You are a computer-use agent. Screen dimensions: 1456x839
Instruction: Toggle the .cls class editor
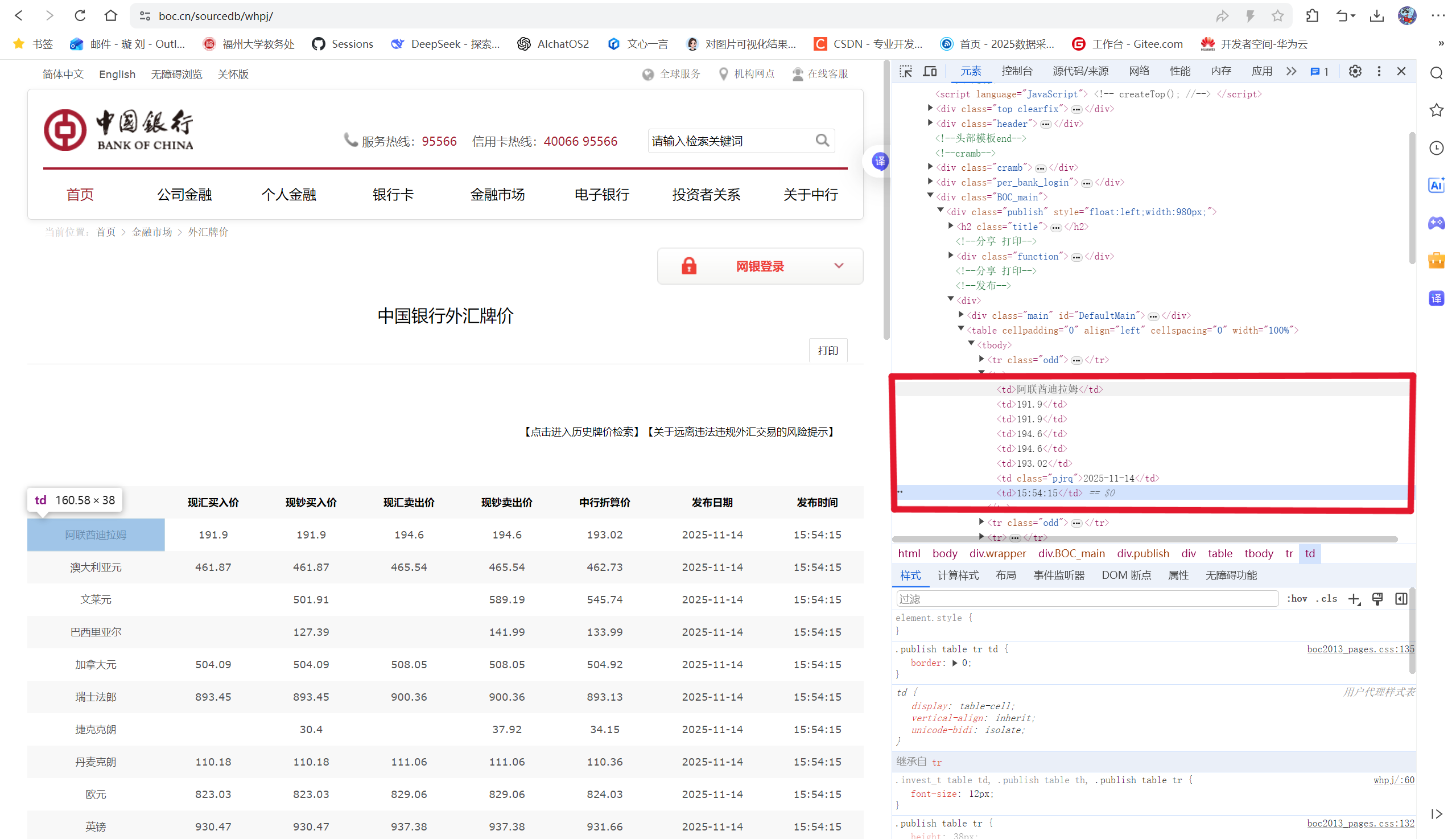(1328, 599)
